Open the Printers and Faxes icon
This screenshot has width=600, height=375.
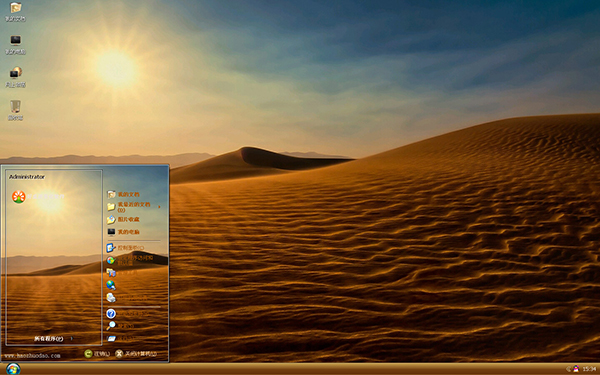click(111, 297)
